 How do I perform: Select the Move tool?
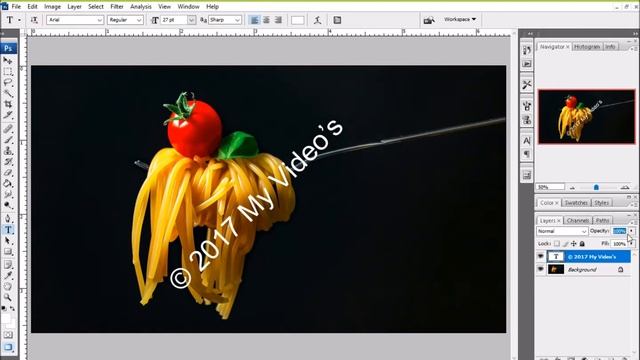[8, 61]
